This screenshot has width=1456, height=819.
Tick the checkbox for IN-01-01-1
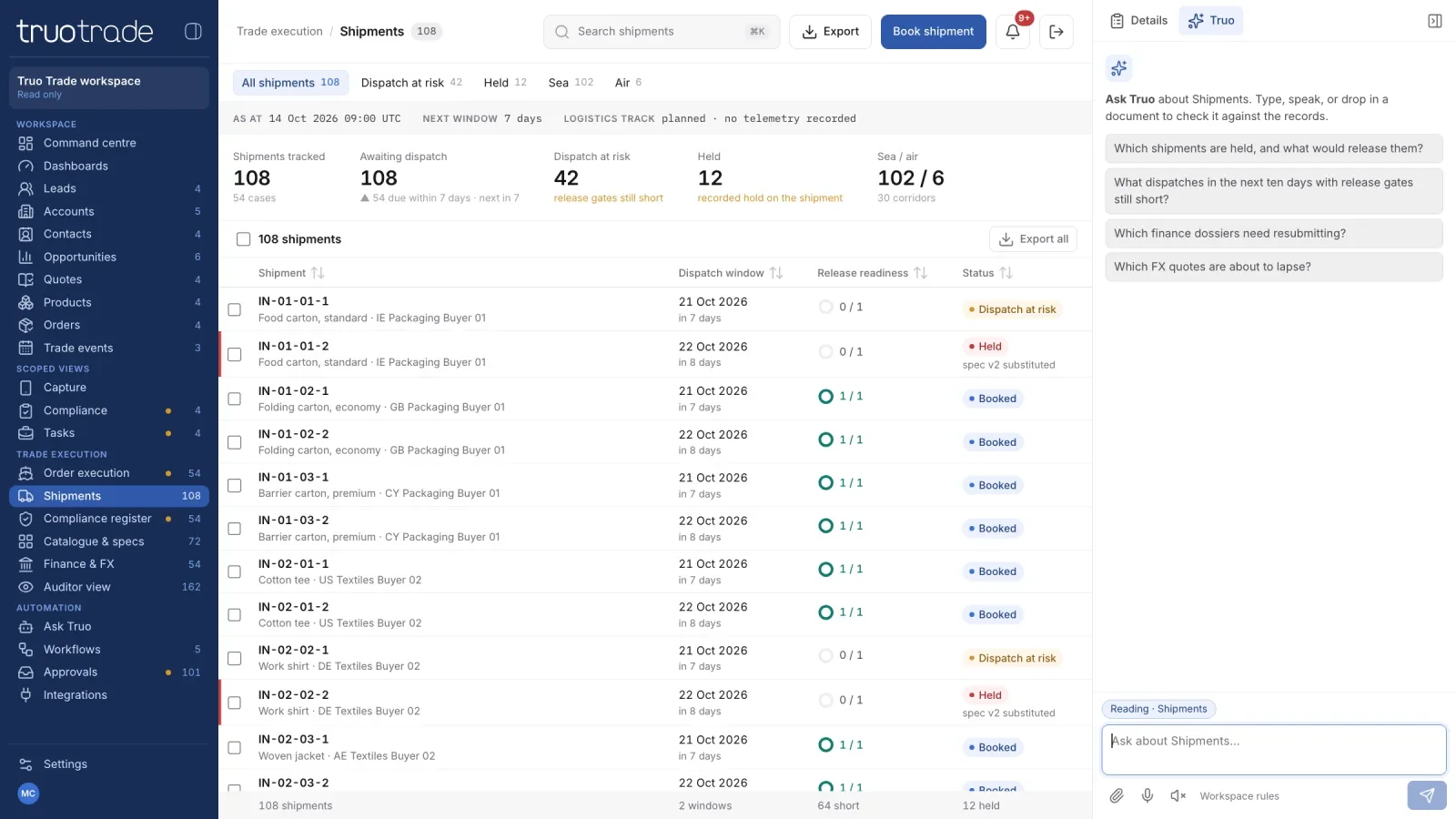tap(234, 309)
